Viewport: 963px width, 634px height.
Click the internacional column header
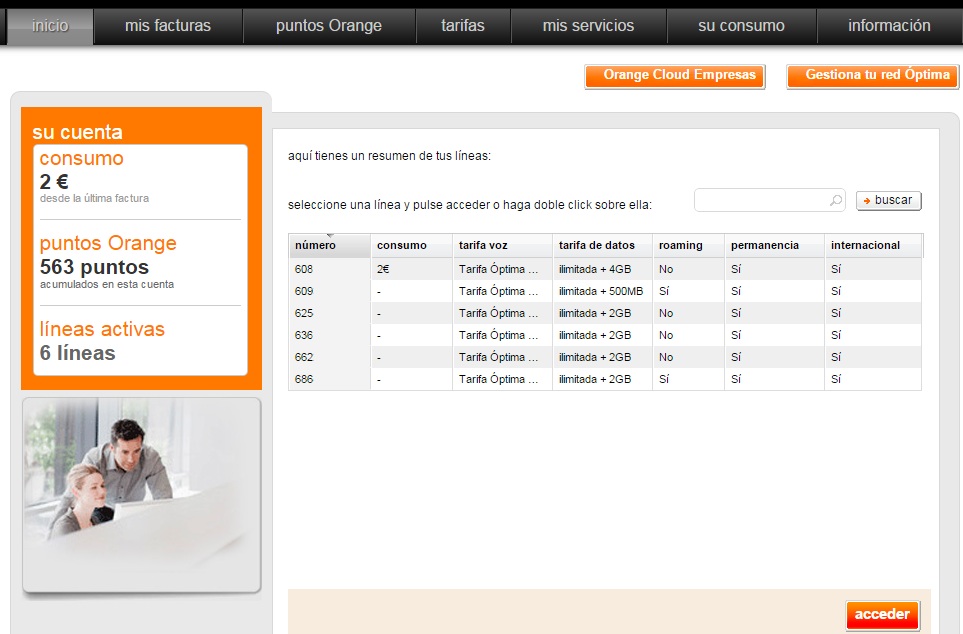[873, 245]
